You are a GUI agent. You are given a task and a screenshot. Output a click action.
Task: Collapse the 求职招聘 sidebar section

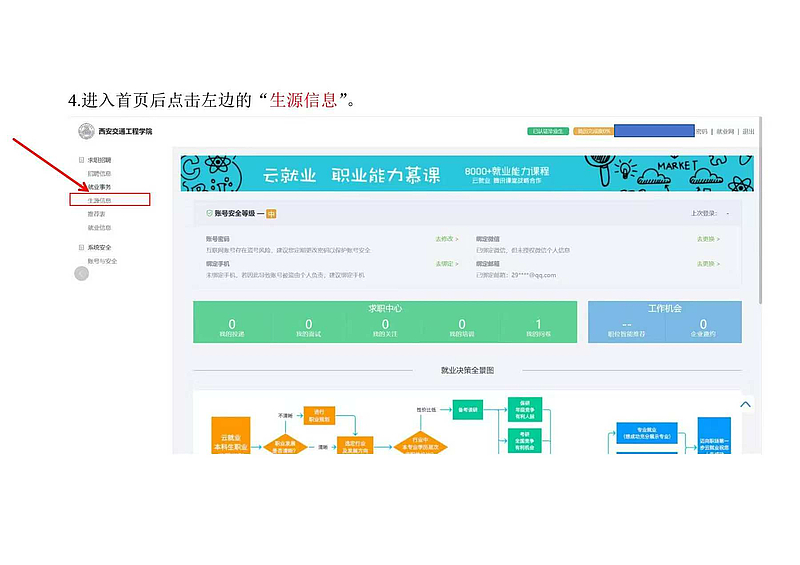coord(81,160)
